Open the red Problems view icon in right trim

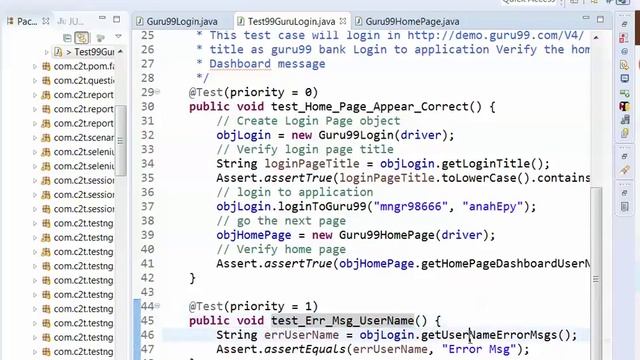(624, 38)
